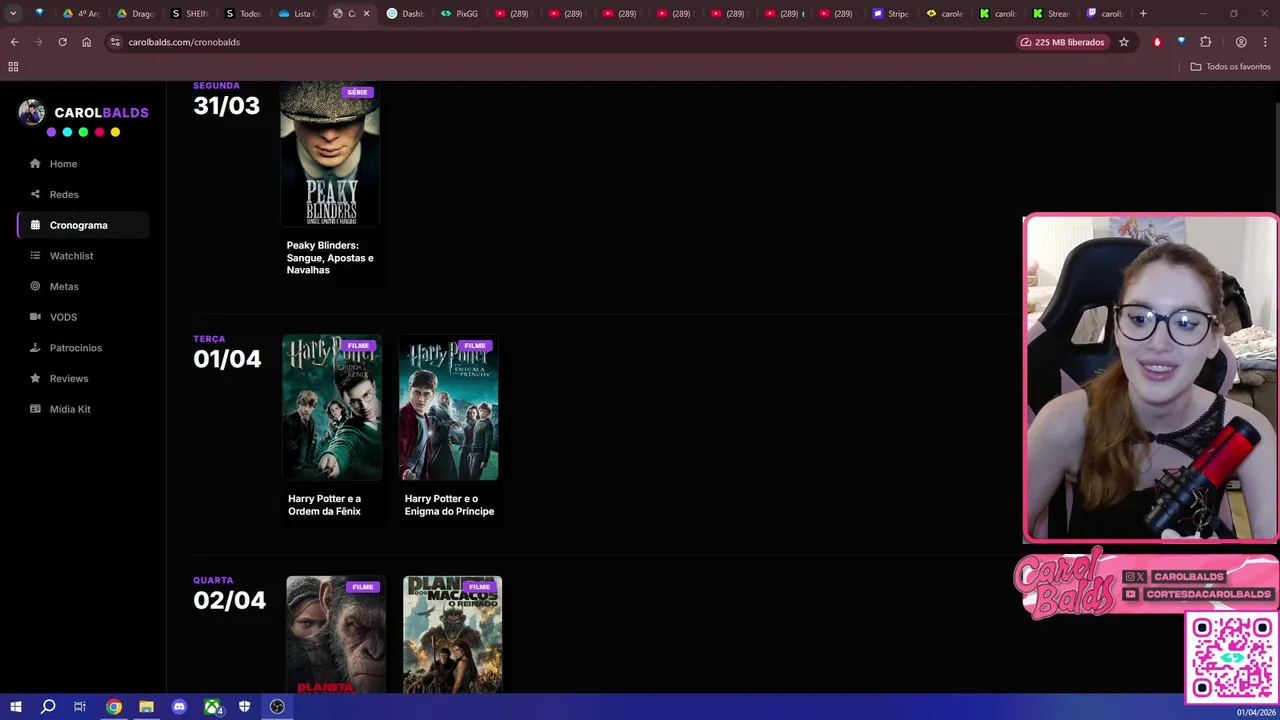Open the Planeta dos Macacos ape-face poster
The width and height of the screenshot is (1280, 720).
[336, 634]
